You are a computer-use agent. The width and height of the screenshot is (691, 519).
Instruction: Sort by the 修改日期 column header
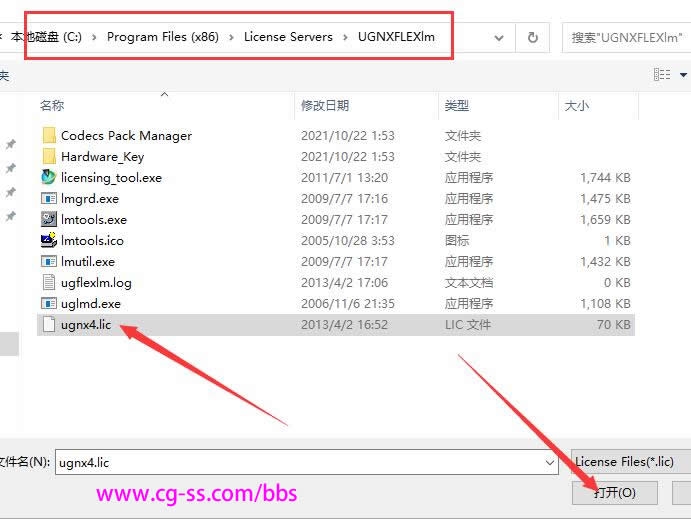tap(325, 105)
